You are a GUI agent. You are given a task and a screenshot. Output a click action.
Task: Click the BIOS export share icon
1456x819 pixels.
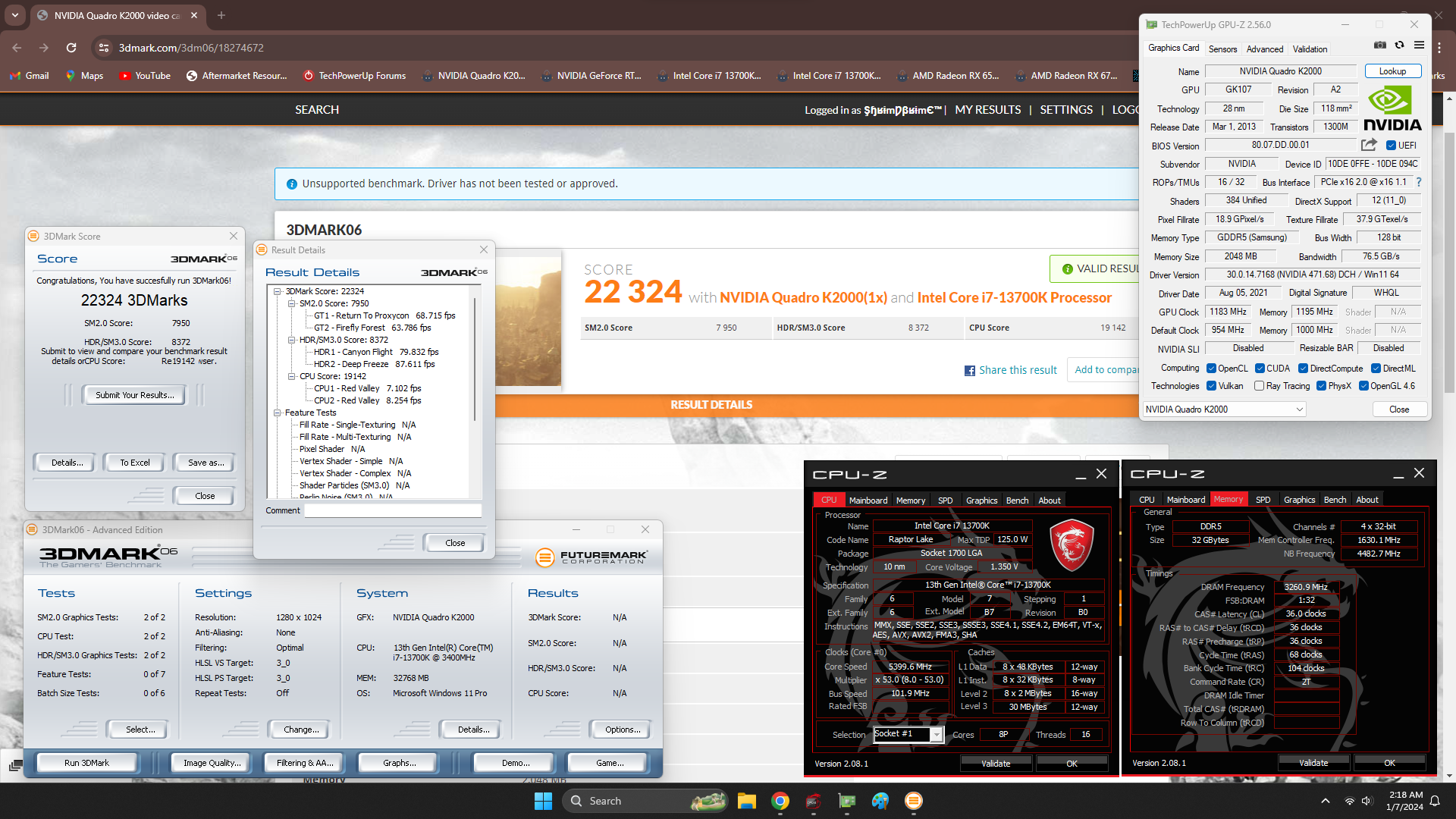1369,145
